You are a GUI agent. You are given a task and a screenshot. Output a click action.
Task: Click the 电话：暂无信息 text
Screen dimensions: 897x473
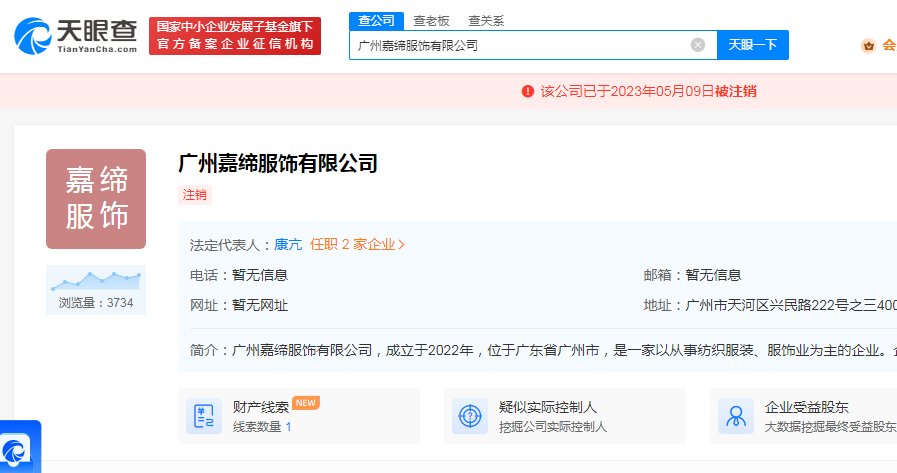239,275
